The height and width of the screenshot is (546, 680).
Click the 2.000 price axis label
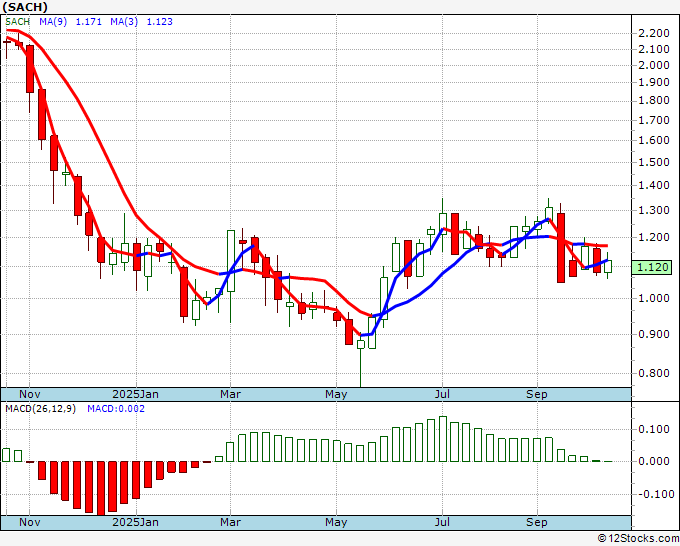coord(654,65)
